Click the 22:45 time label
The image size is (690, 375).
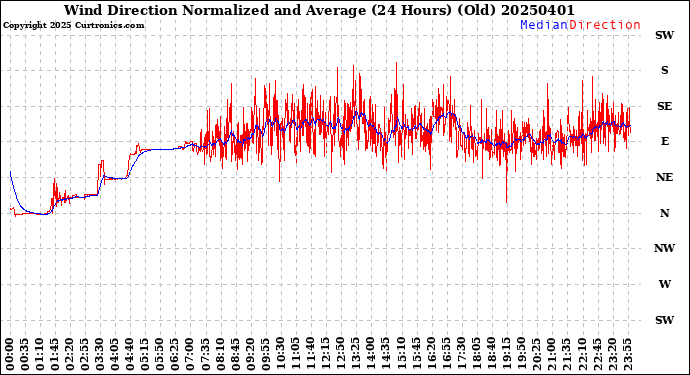[597, 354]
